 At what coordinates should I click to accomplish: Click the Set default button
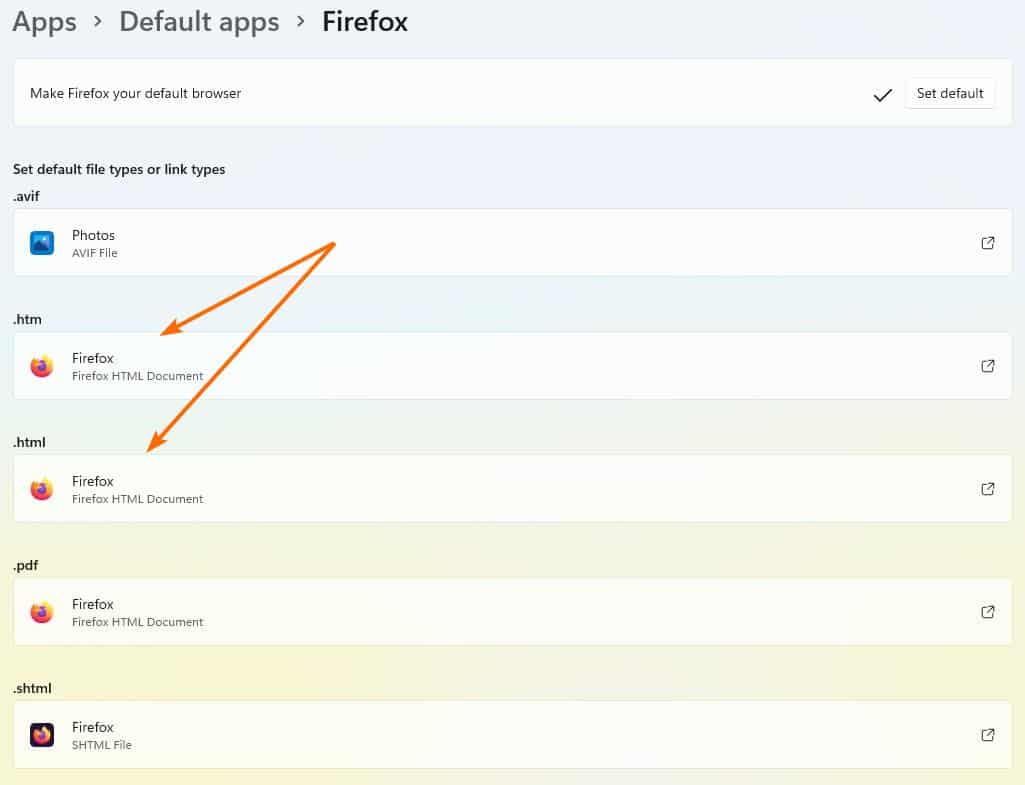[x=949, y=93]
